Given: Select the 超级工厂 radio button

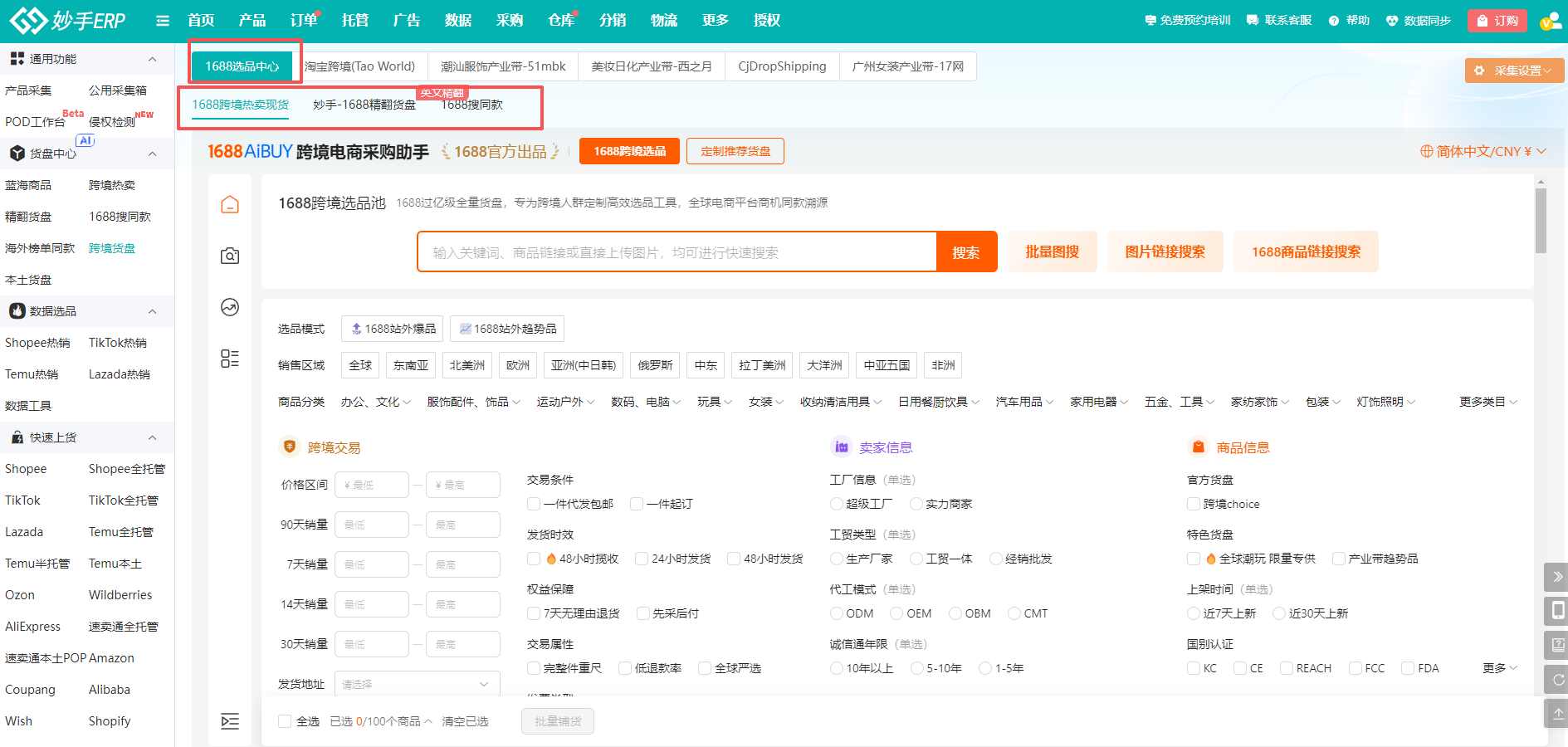Looking at the screenshot, I should [x=837, y=504].
